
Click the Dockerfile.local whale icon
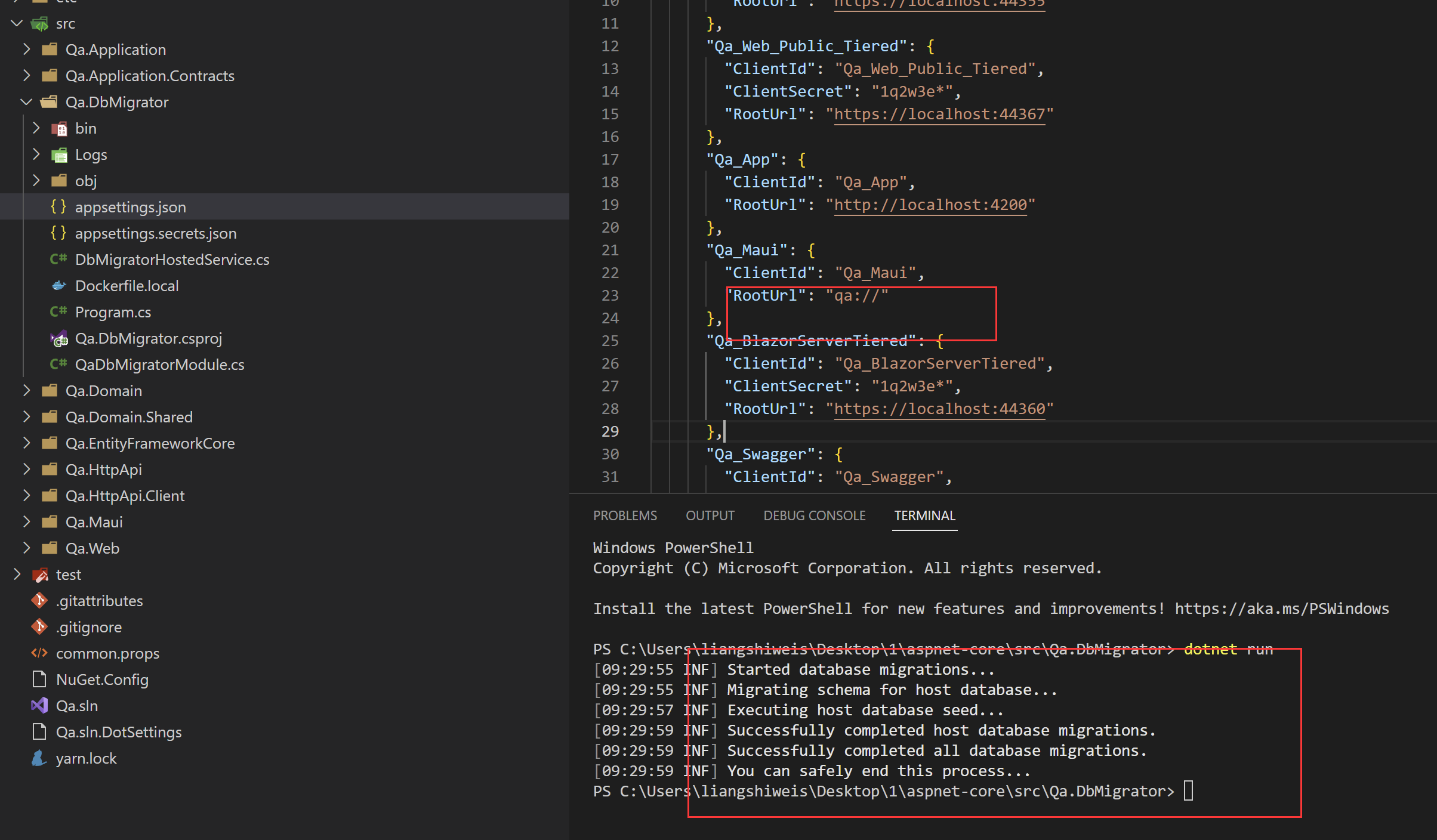[x=58, y=286]
